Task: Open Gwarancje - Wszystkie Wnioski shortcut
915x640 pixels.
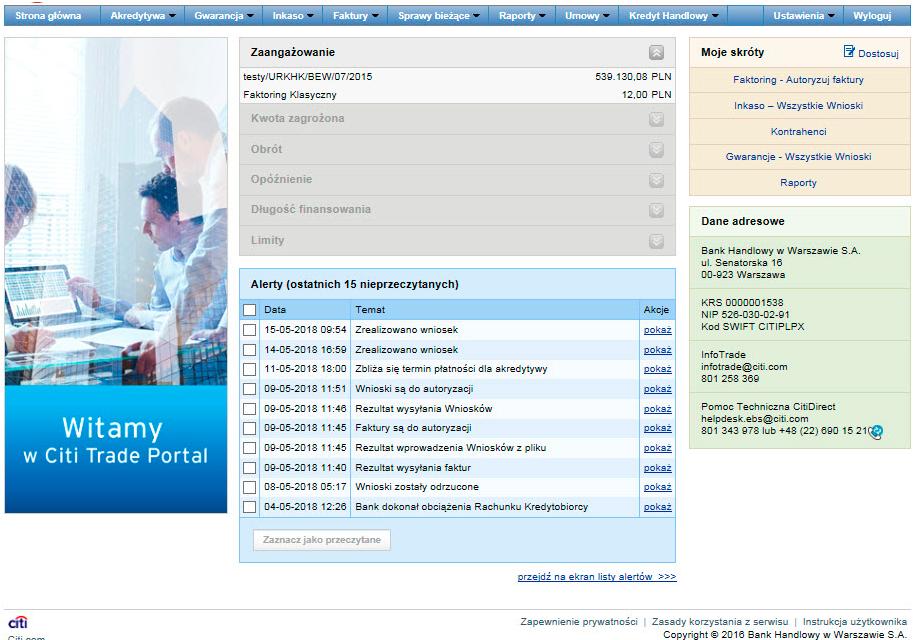Action: tap(798, 157)
